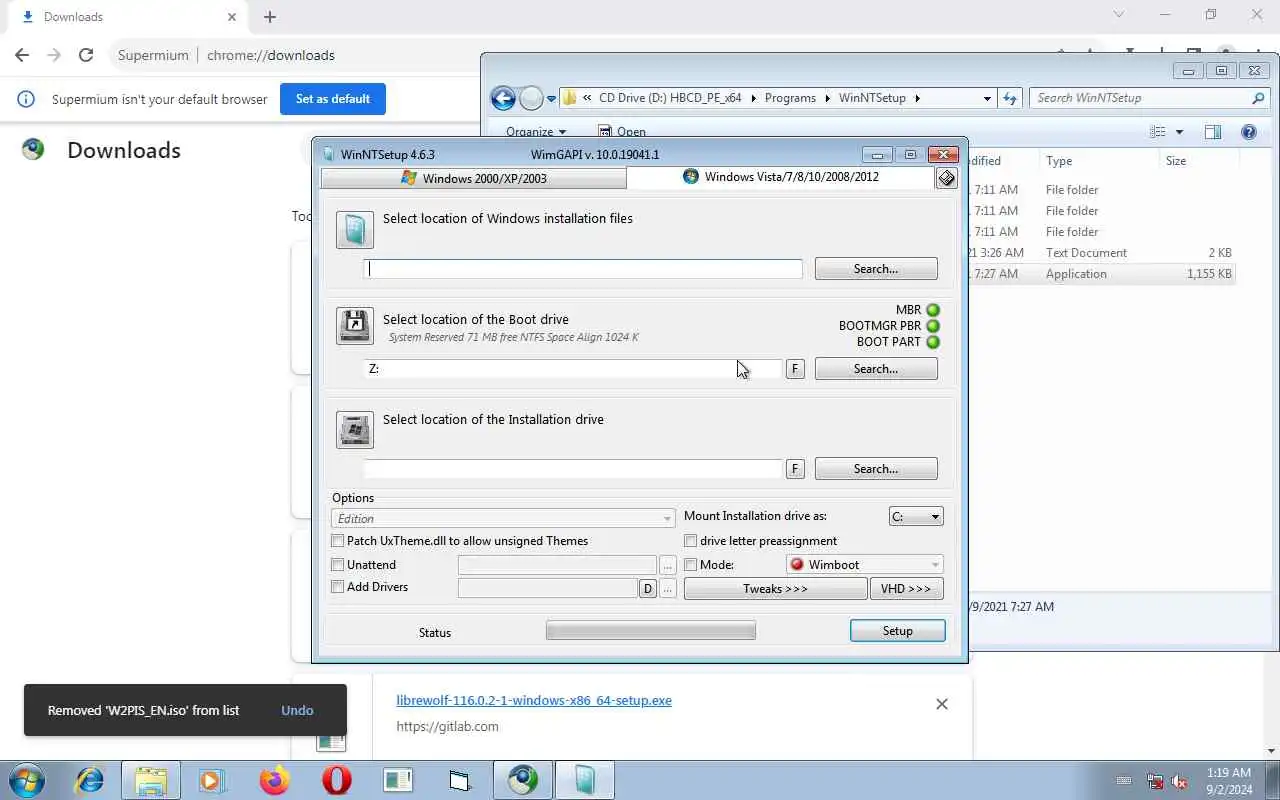This screenshot has width=1280, height=800.
Task: Reload the chrome downloads page
Action: click(86, 55)
